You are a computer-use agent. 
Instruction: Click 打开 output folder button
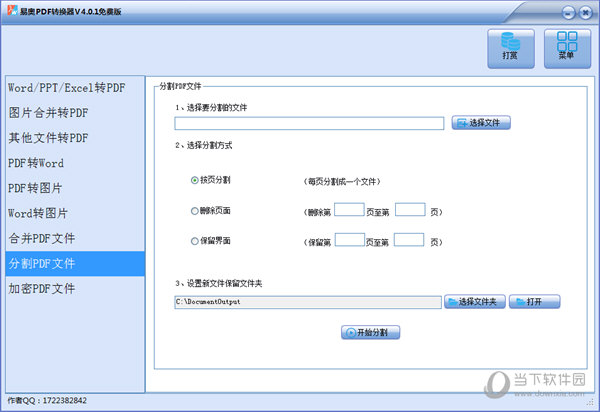coord(535,302)
